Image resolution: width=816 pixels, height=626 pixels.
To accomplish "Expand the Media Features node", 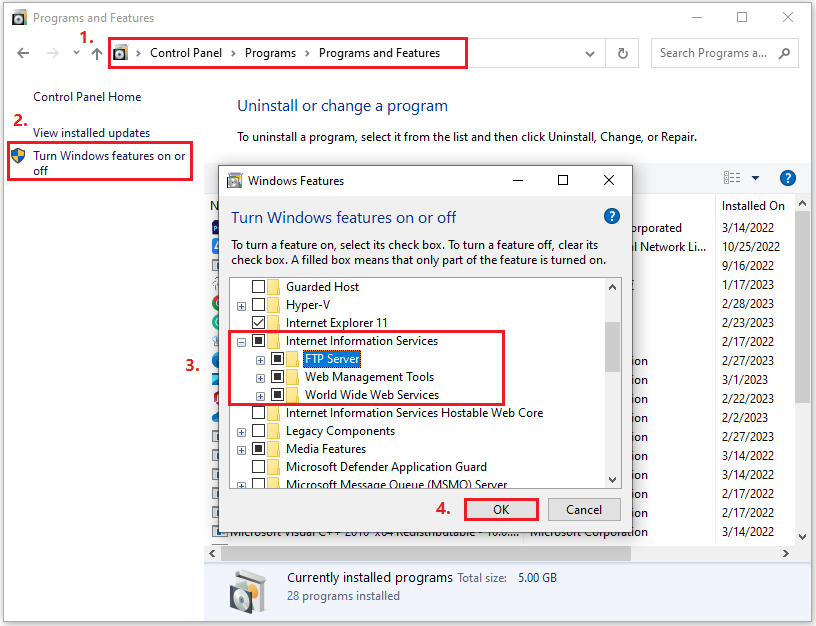I will (x=241, y=451).
